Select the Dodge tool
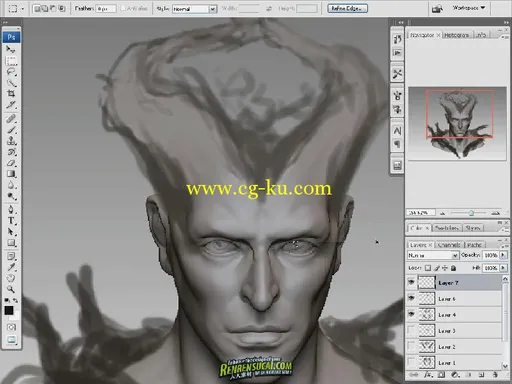 11,196
